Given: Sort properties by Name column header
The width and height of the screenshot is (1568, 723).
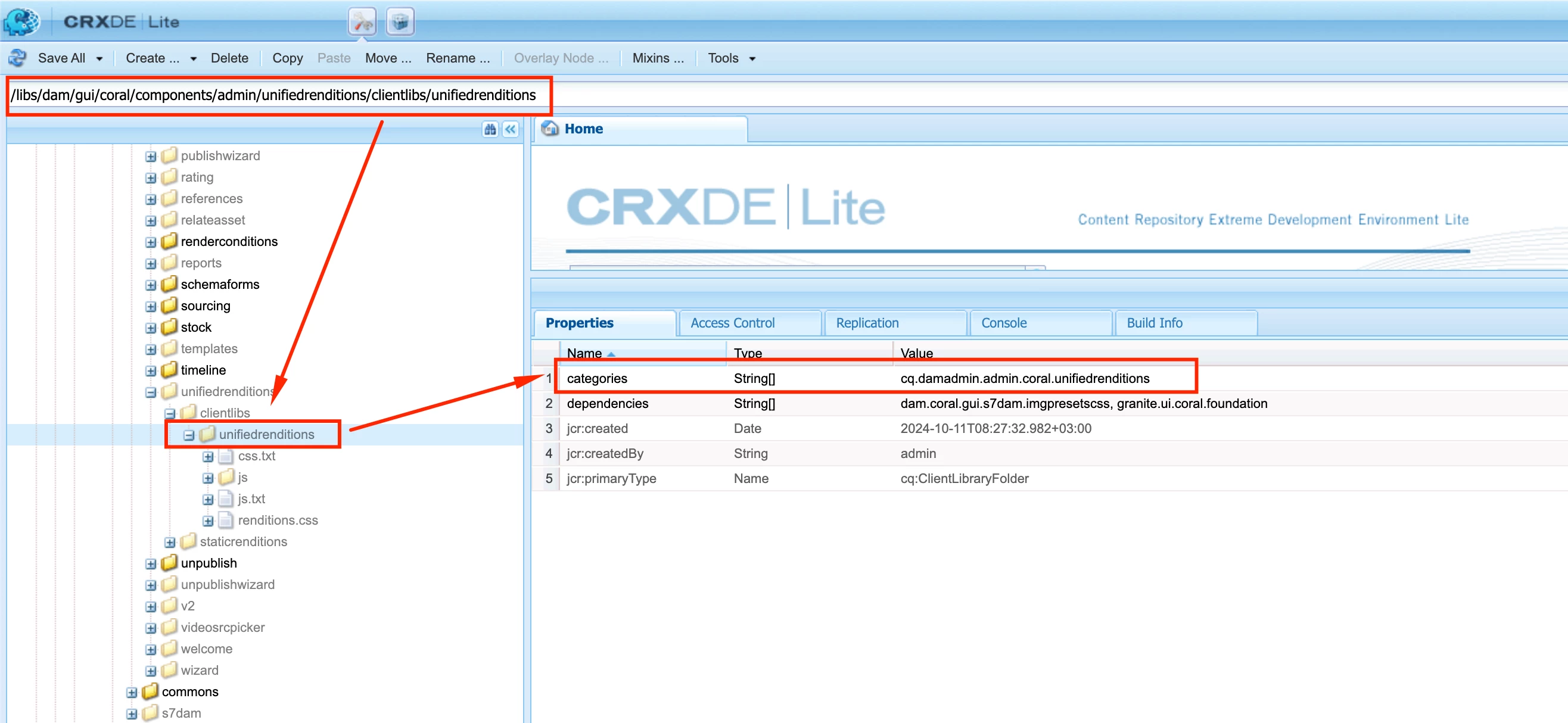Looking at the screenshot, I should (x=584, y=353).
